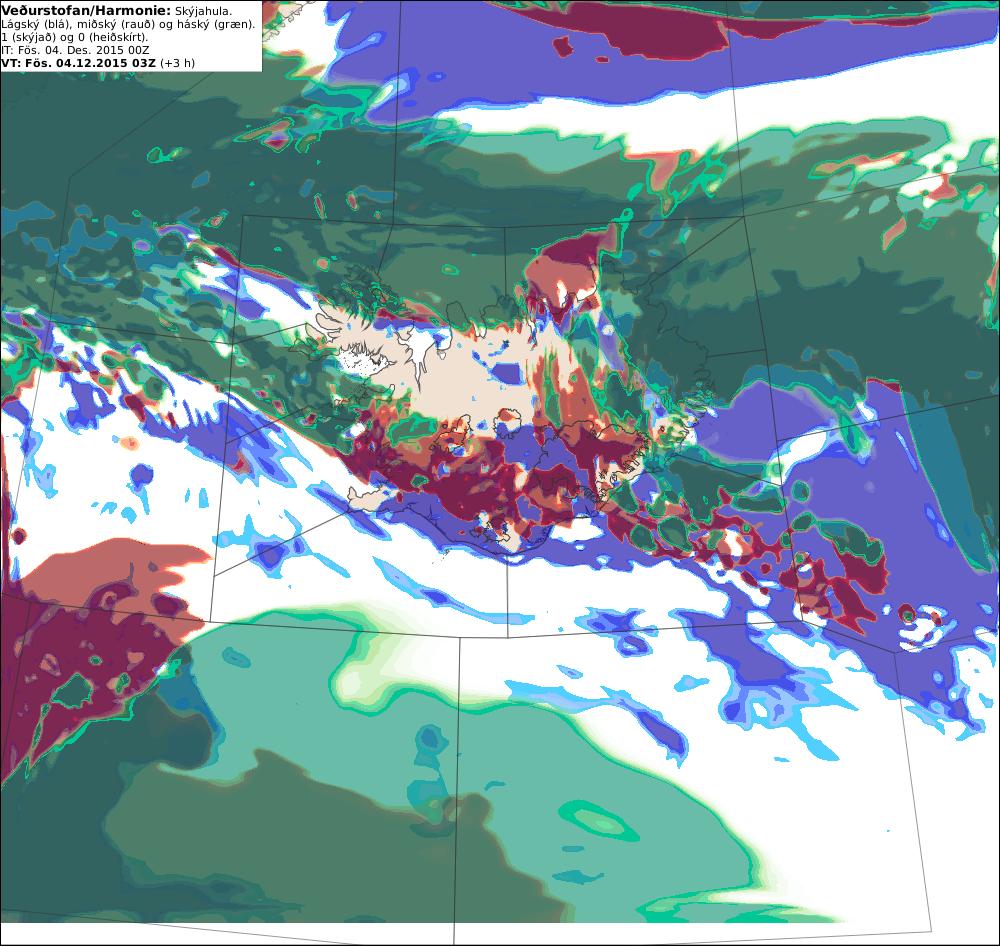The height and width of the screenshot is (946, 1000).
Task: Click the 'VT: Fös. 04.12.2015 03Z' valid time
Action: tap(78, 63)
